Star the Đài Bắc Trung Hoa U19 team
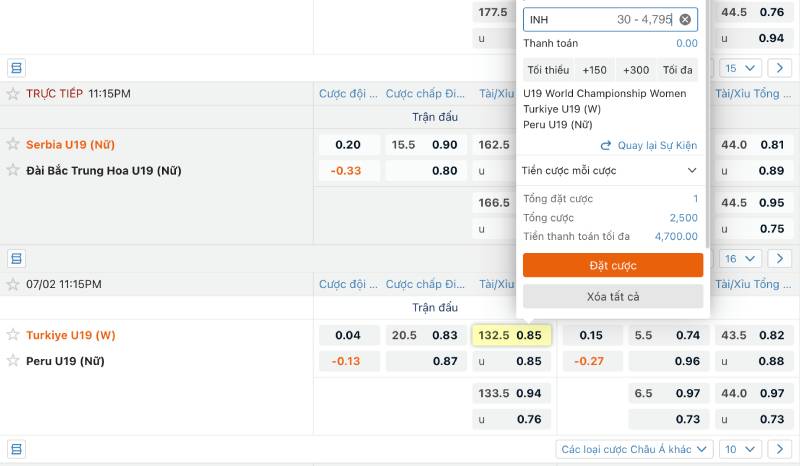The width and height of the screenshot is (800, 466). (x=13, y=171)
